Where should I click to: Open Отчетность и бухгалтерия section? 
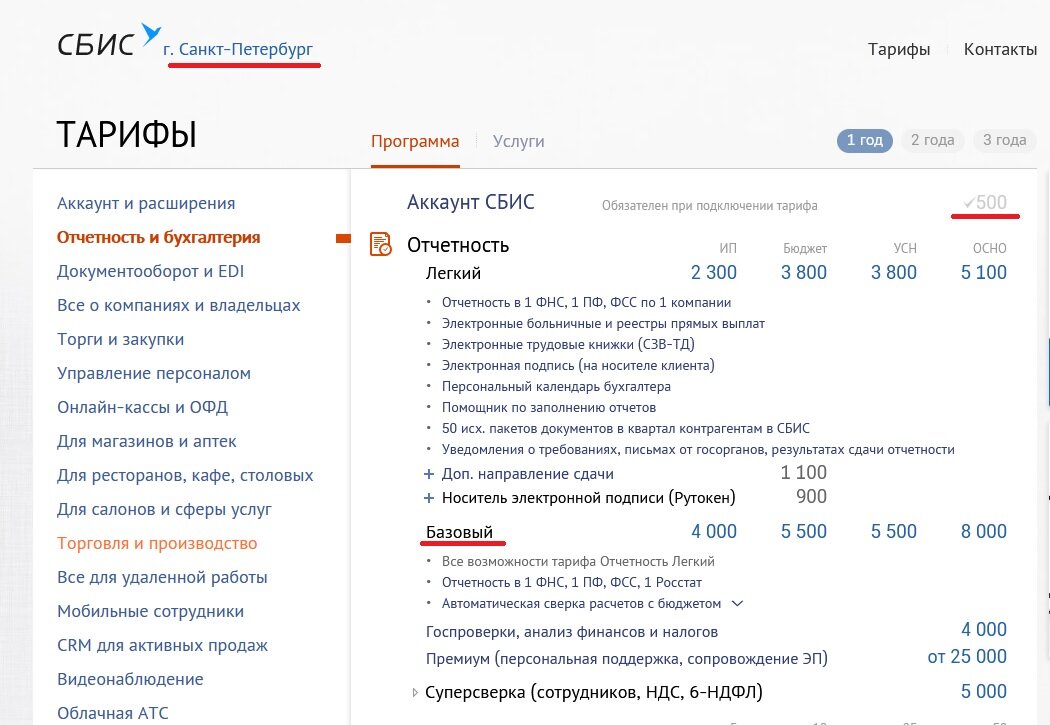[x=159, y=238]
